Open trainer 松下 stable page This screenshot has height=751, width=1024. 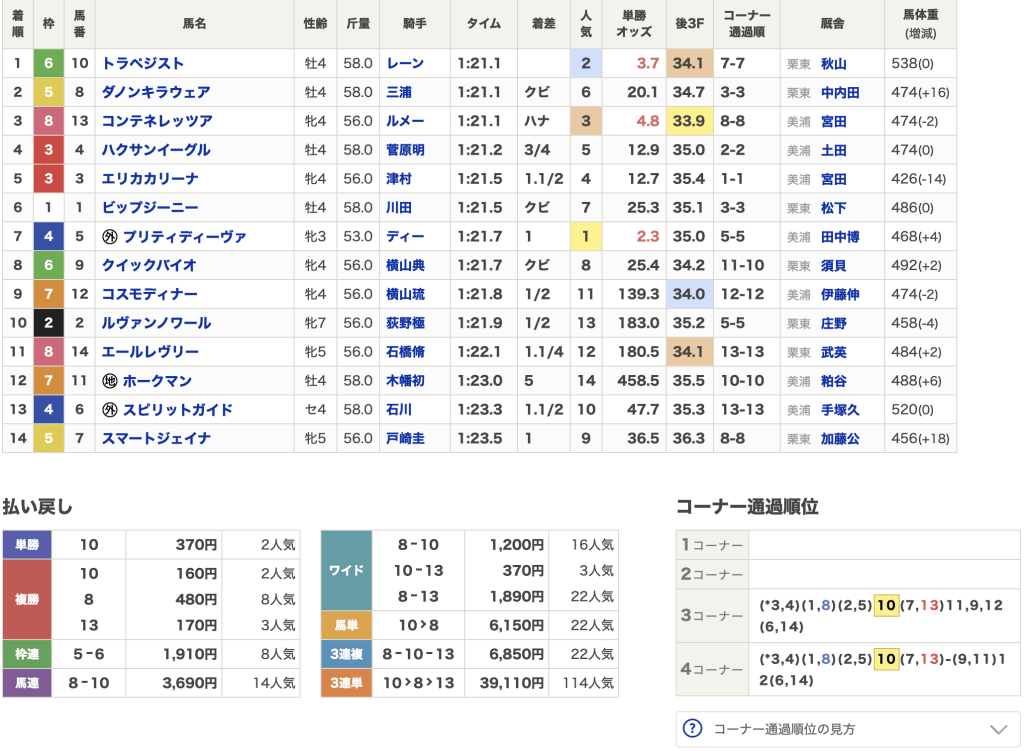pos(833,208)
